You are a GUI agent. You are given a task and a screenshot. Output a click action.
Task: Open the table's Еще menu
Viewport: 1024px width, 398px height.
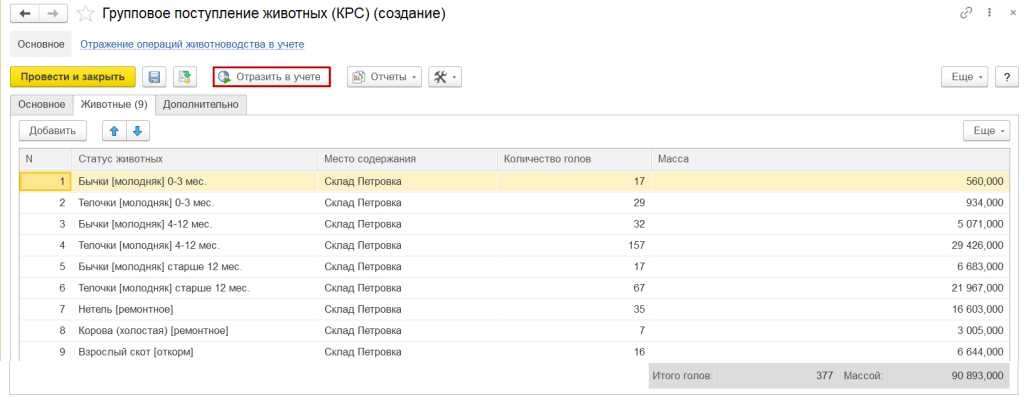coord(987,131)
